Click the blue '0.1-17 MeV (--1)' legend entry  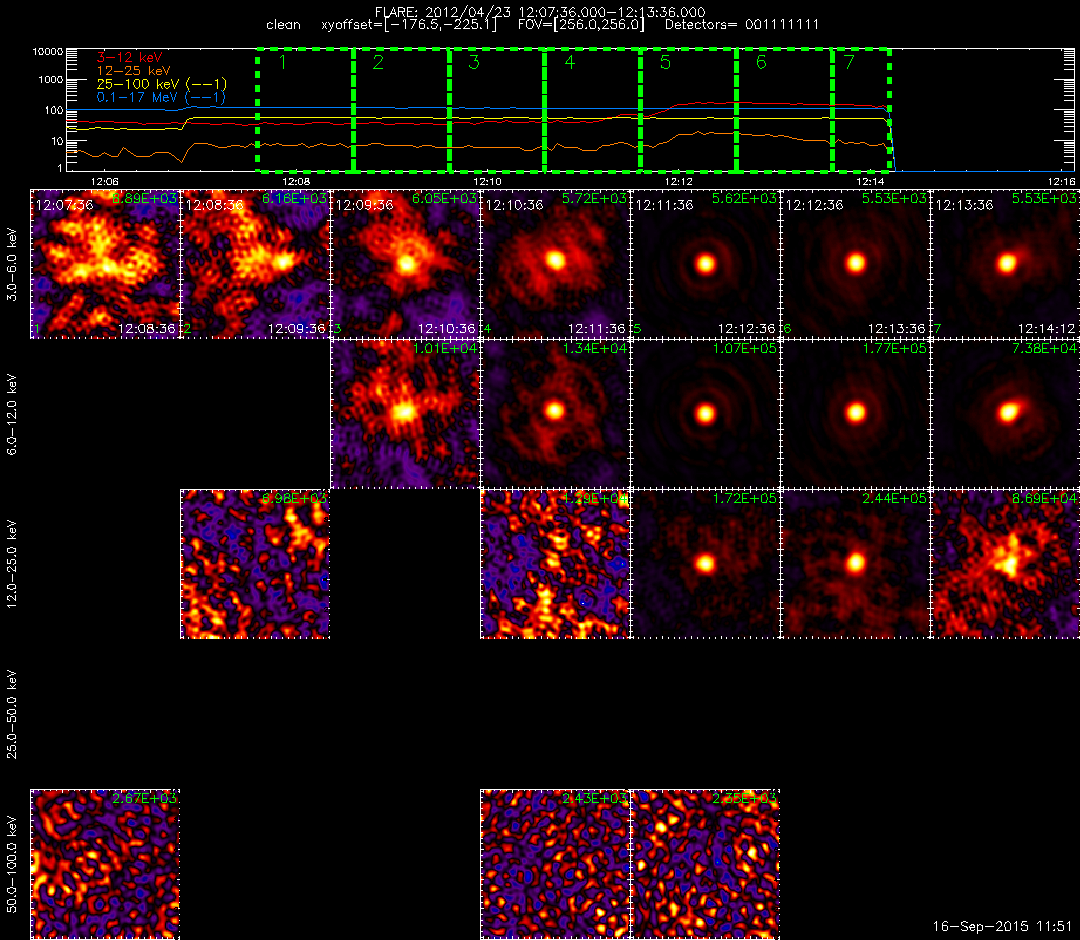[161, 97]
